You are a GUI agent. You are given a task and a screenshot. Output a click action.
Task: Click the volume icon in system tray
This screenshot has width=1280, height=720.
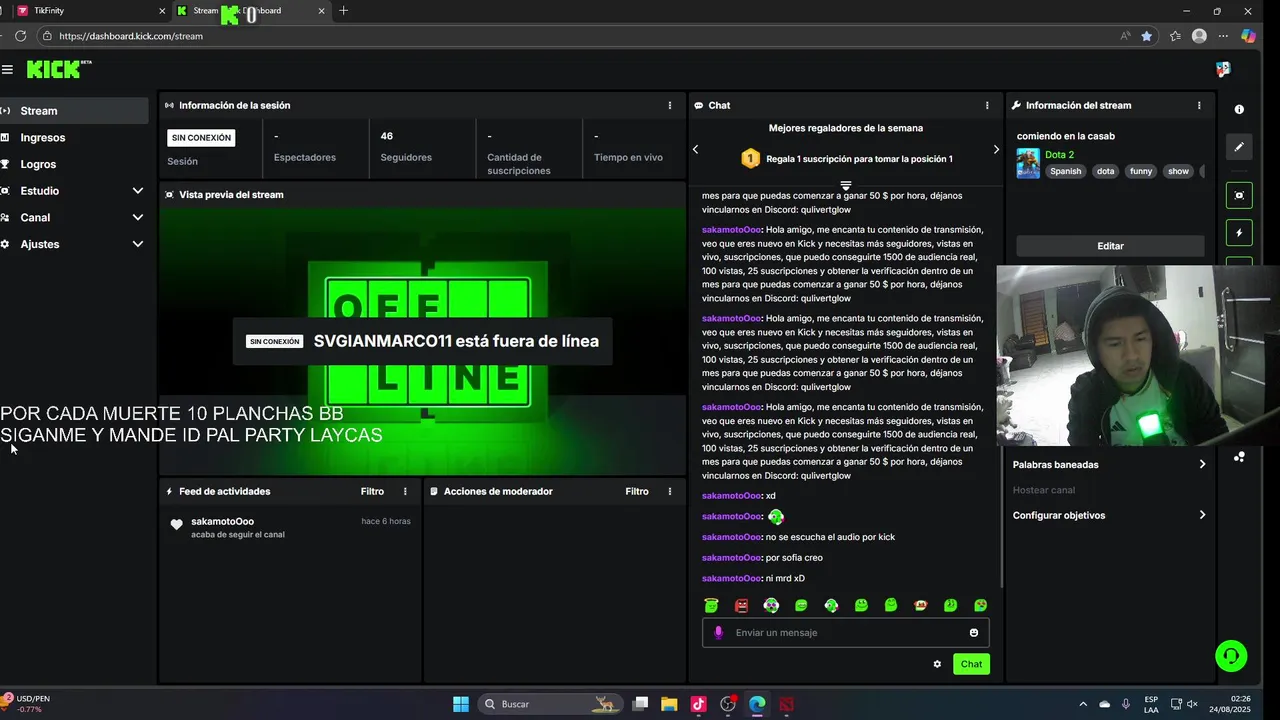click(1192, 704)
